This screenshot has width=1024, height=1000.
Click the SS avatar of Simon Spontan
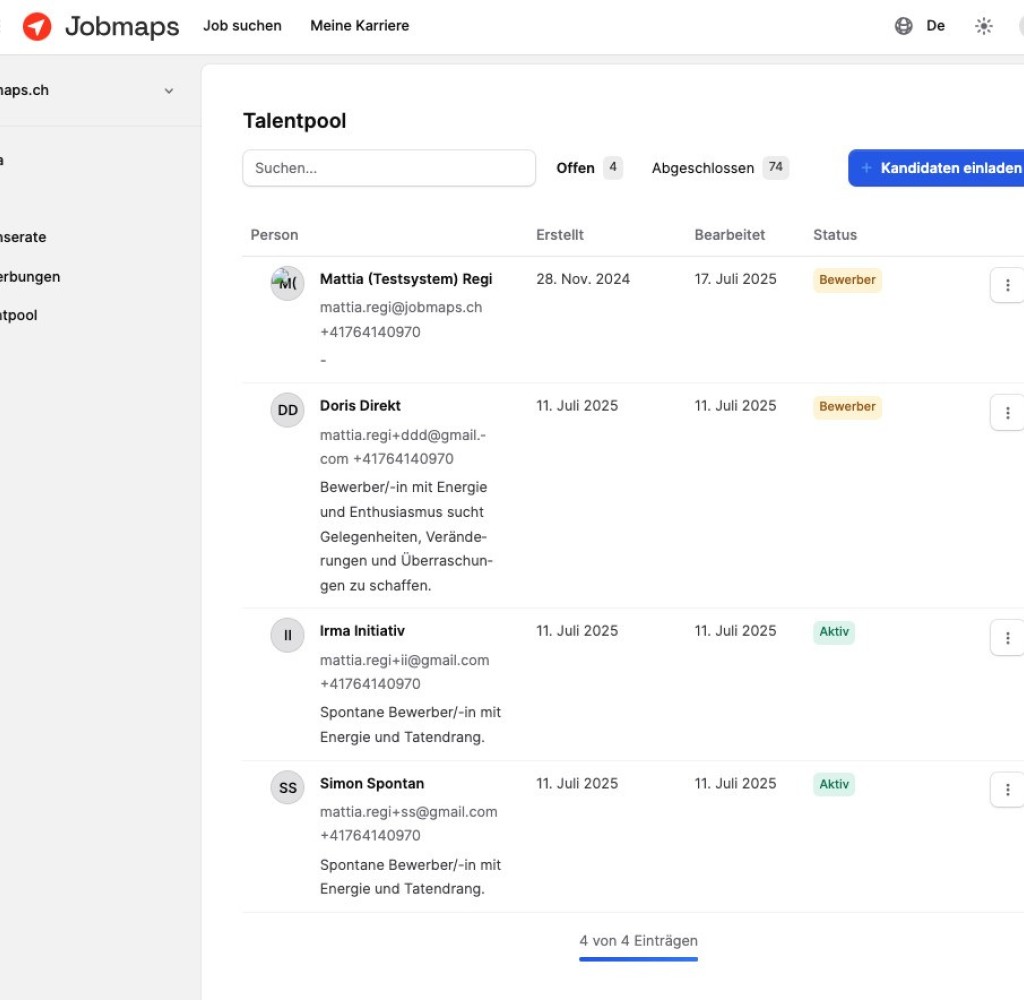(287, 787)
